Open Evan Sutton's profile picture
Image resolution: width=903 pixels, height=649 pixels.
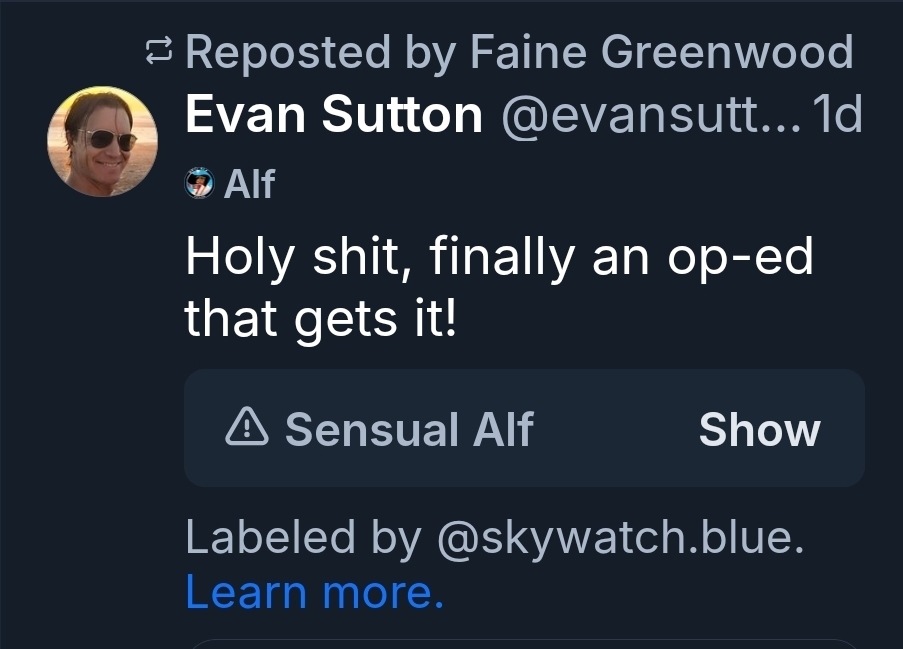pos(102,140)
